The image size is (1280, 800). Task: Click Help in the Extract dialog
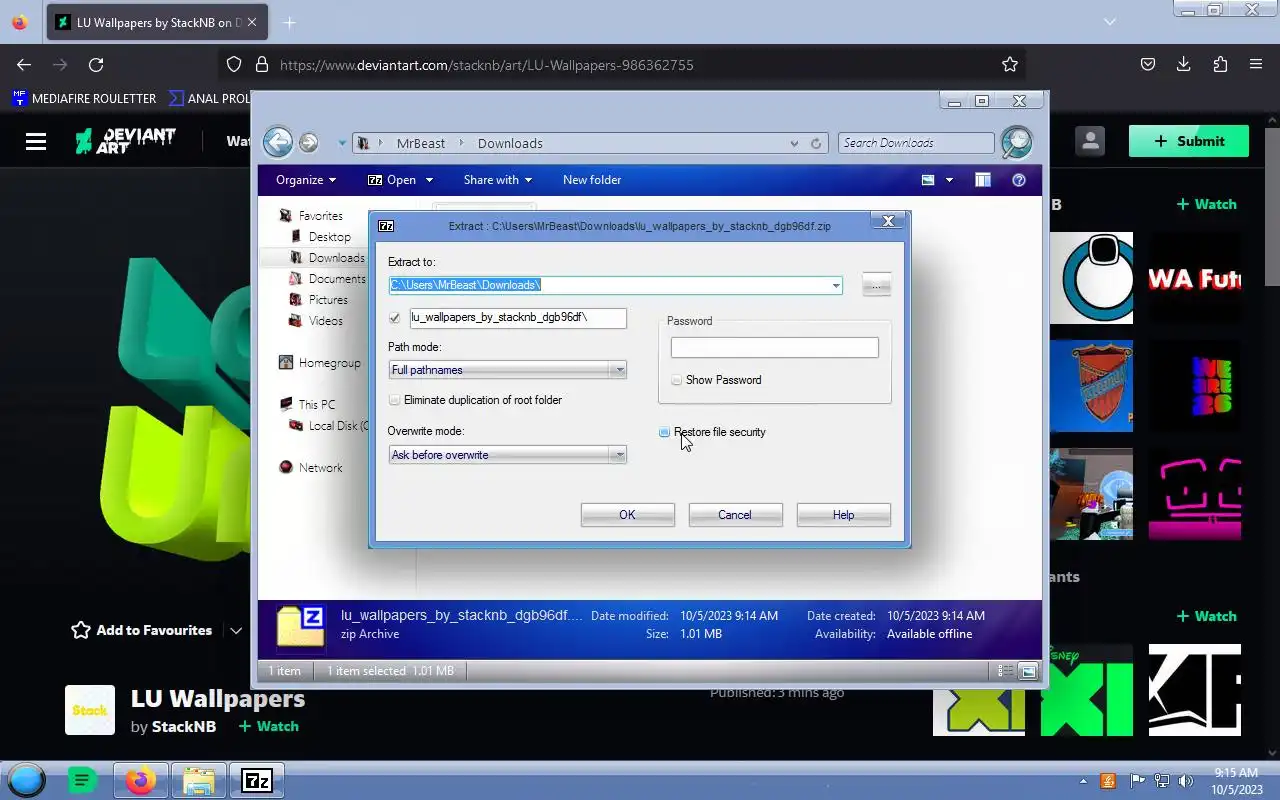(843, 515)
